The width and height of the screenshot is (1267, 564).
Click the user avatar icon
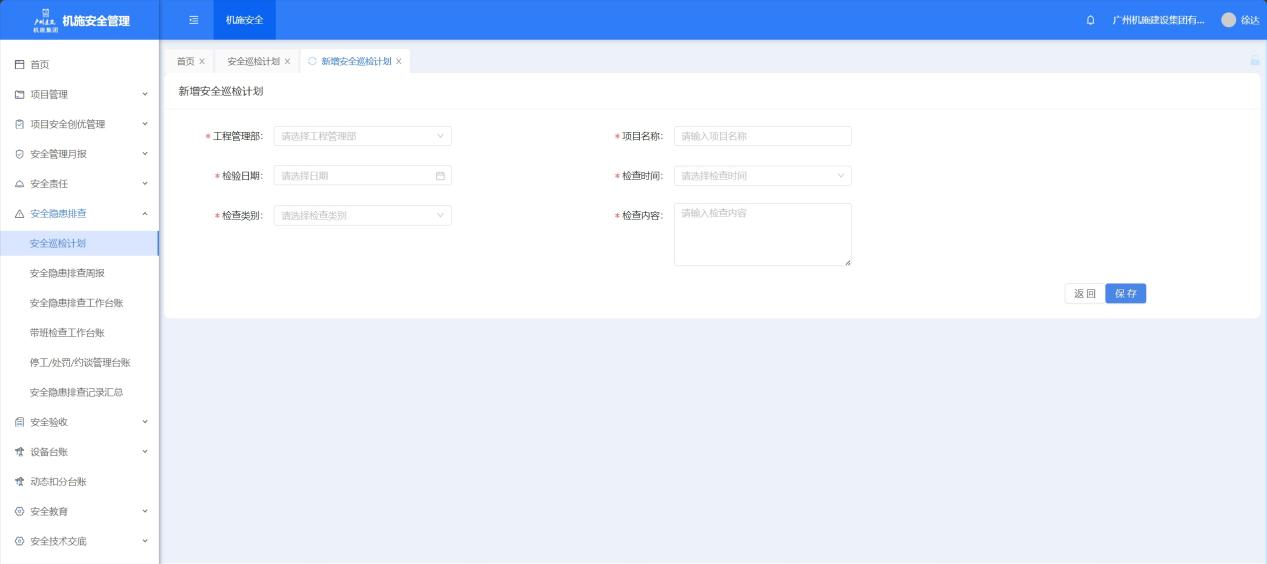tap(1228, 20)
